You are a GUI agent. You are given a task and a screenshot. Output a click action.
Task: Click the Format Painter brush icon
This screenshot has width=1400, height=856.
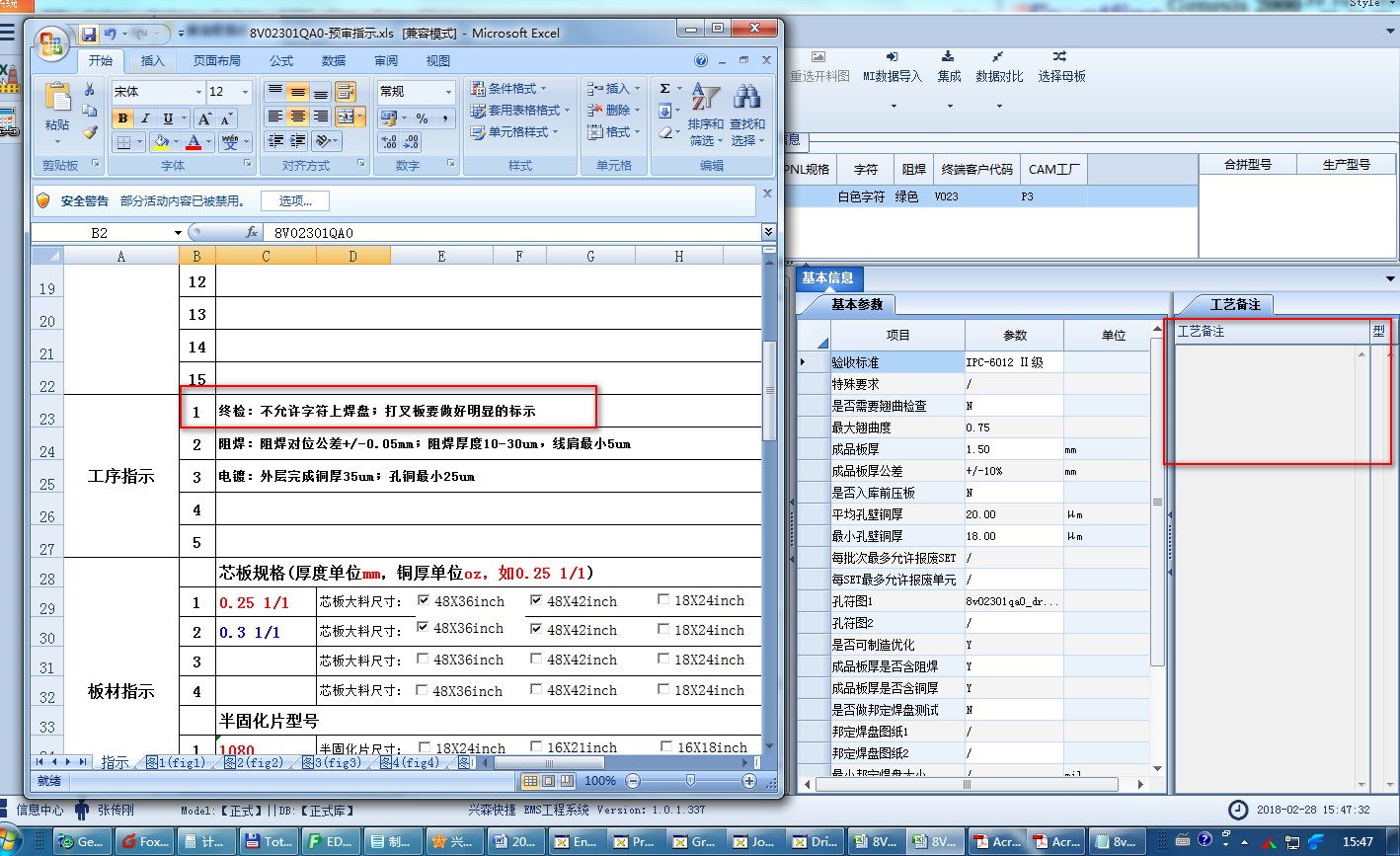(90, 132)
